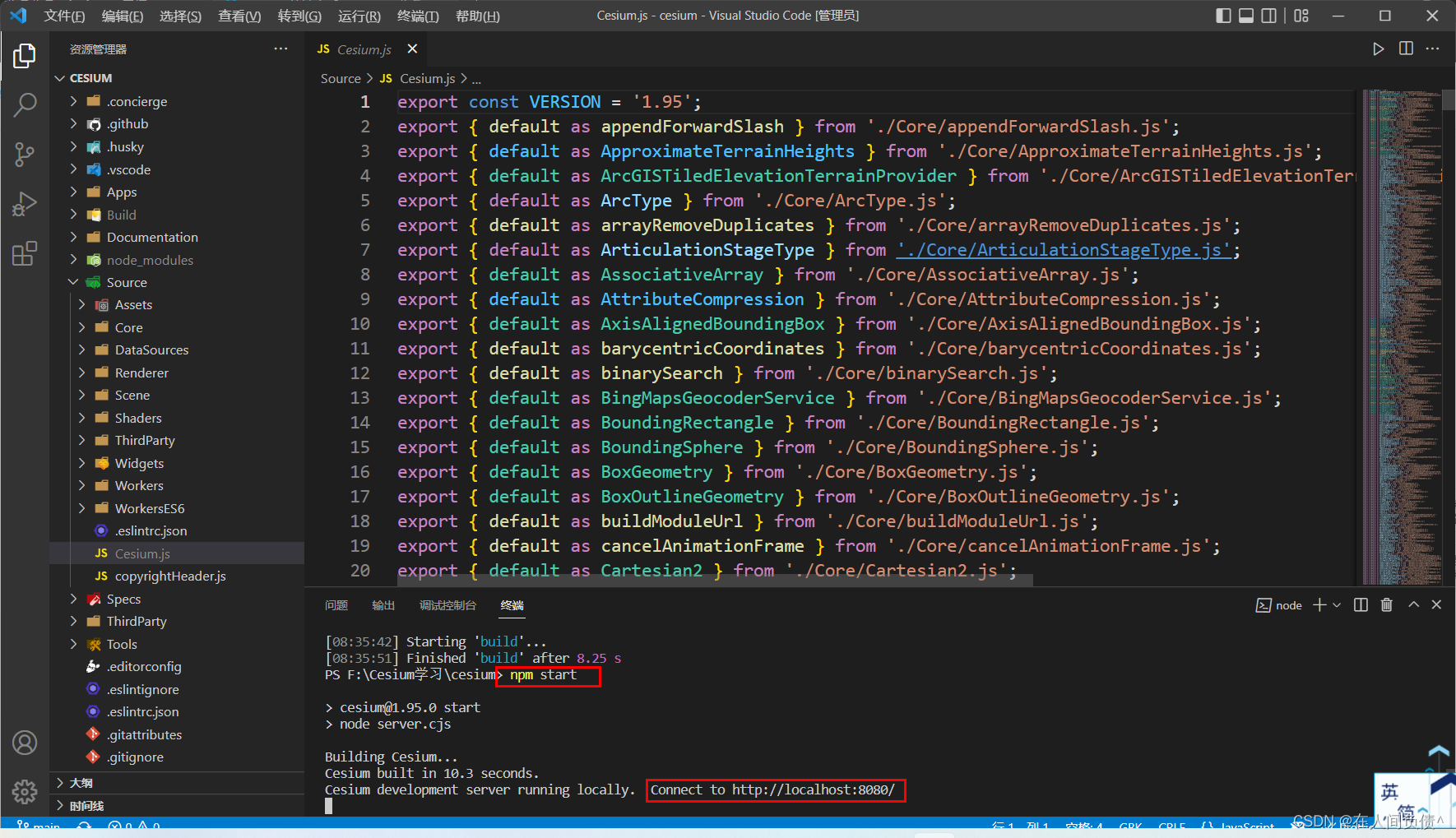Expand the Widgets folder
The image size is (1456, 838).
(x=178, y=463)
